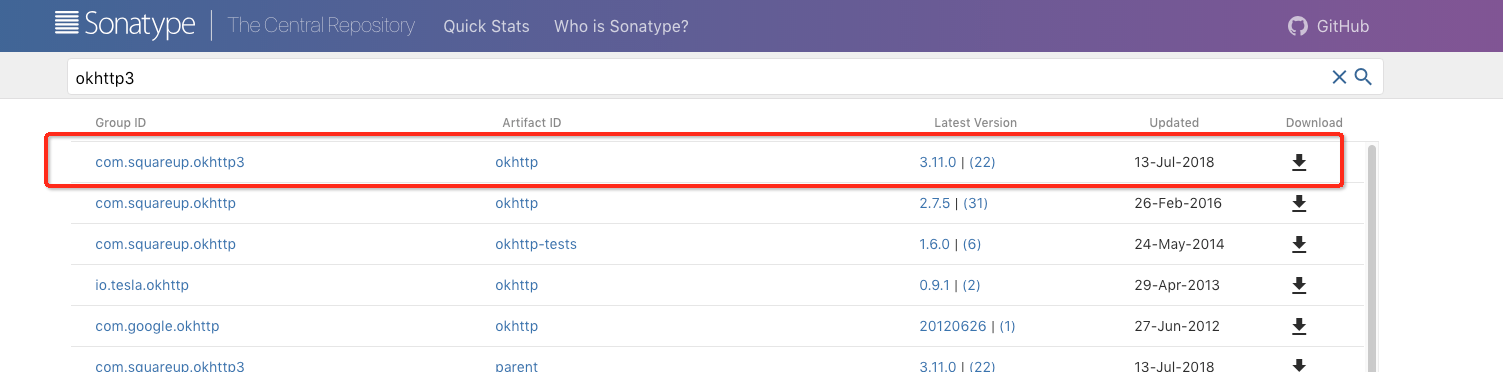Screen dimensions: 1503x372
Task: Open com.google.okhttp group link
Action: [157, 326]
